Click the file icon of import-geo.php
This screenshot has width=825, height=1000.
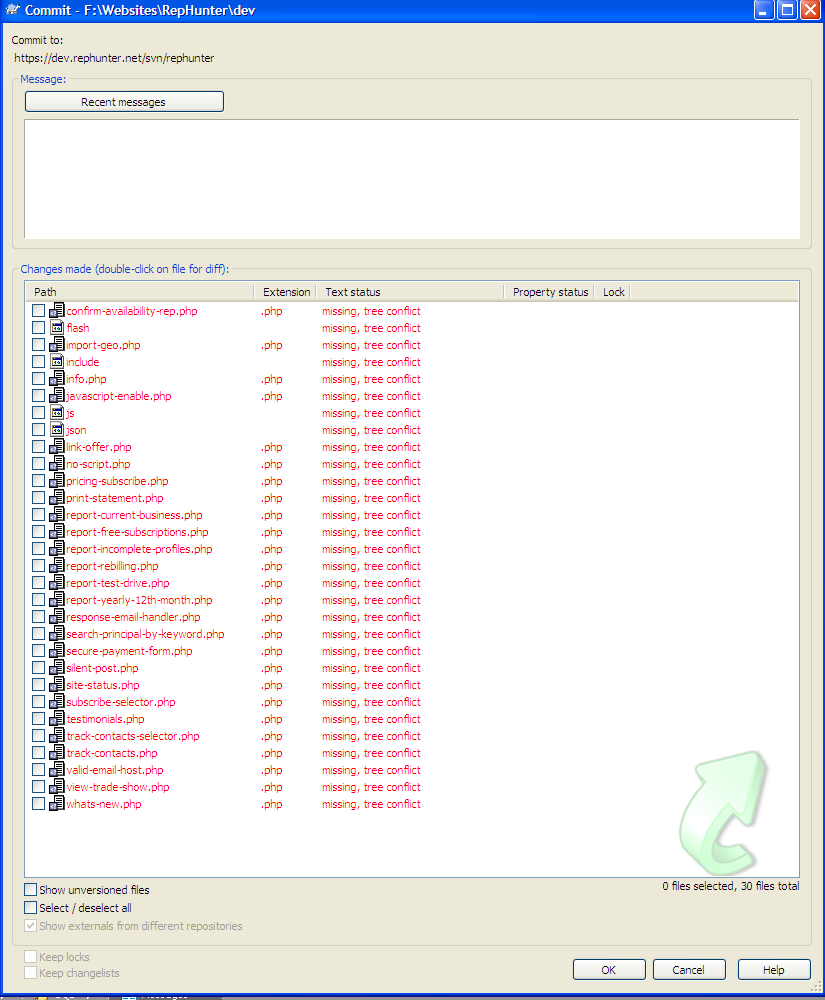click(x=57, y=345)
